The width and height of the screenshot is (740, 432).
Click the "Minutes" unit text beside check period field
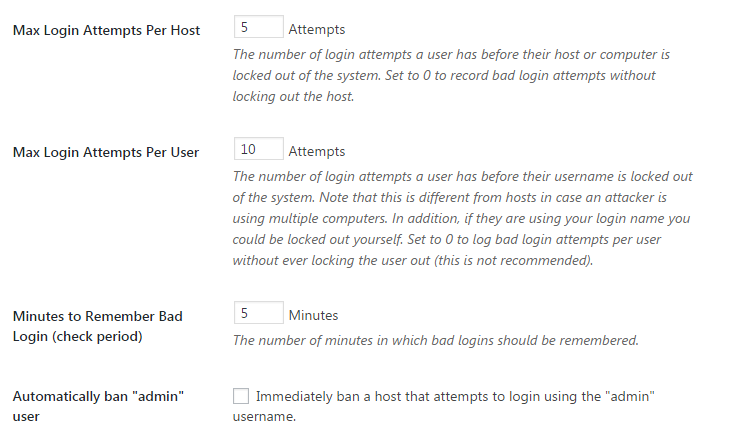click(313, 315)
